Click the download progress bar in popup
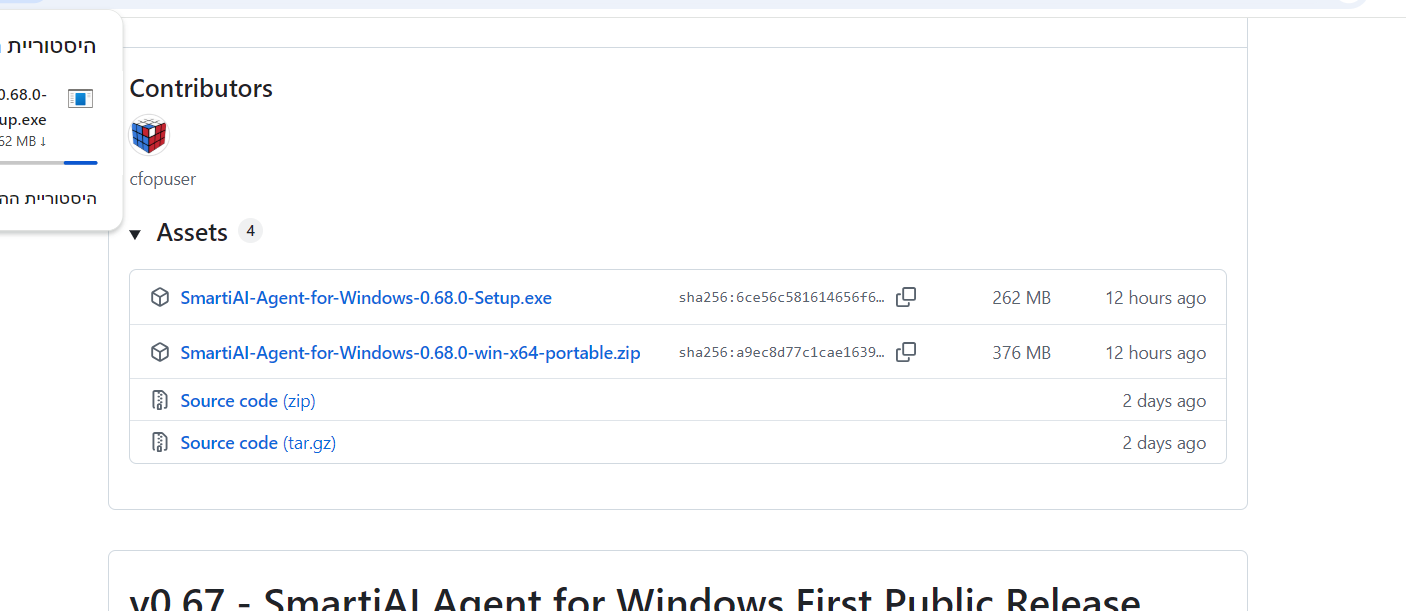The width and height of the screenshot is (1406, 611). (x=49, y=162)
